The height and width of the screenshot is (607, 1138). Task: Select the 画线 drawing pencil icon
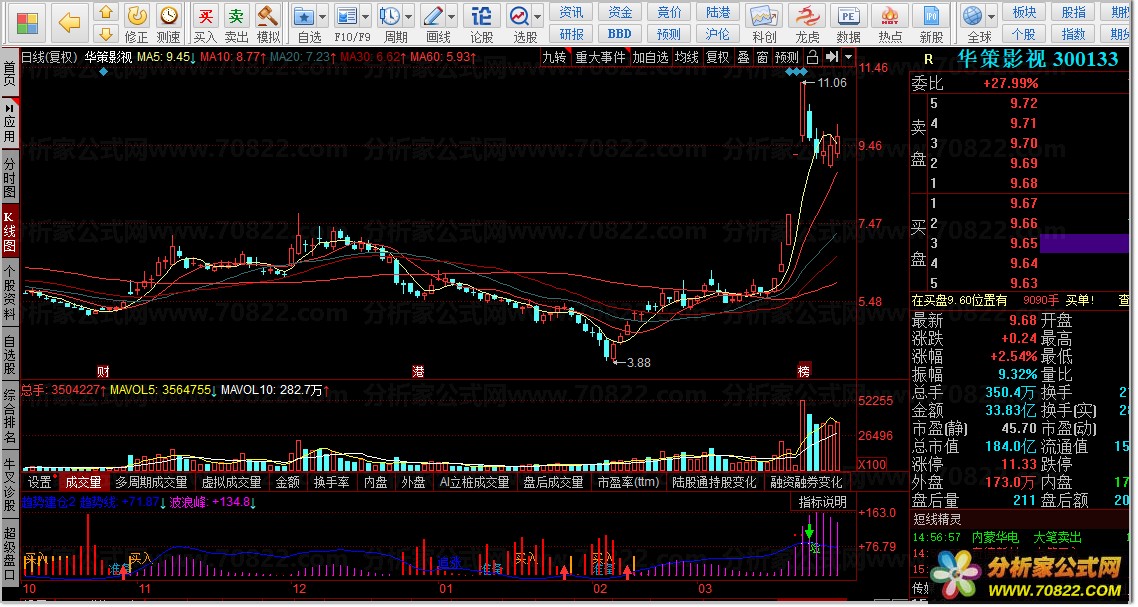[433, 16]
